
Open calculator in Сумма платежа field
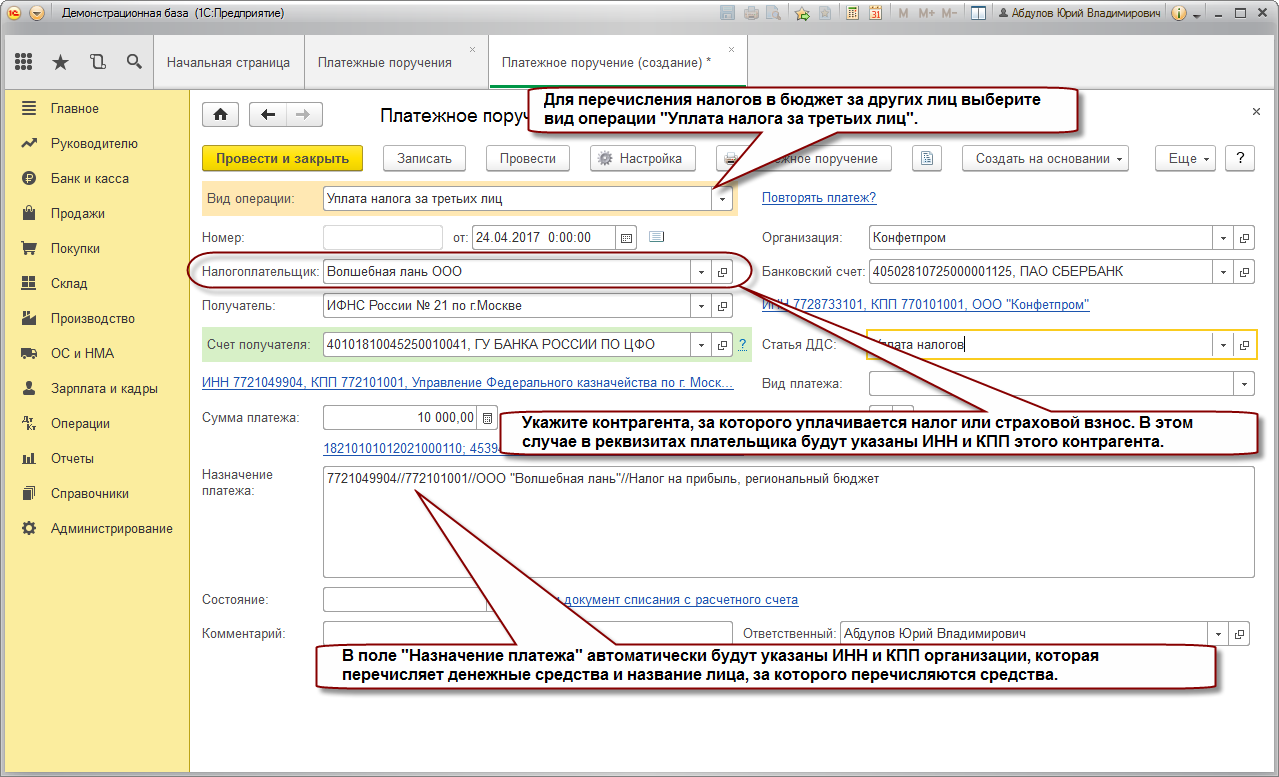point(487,417)
